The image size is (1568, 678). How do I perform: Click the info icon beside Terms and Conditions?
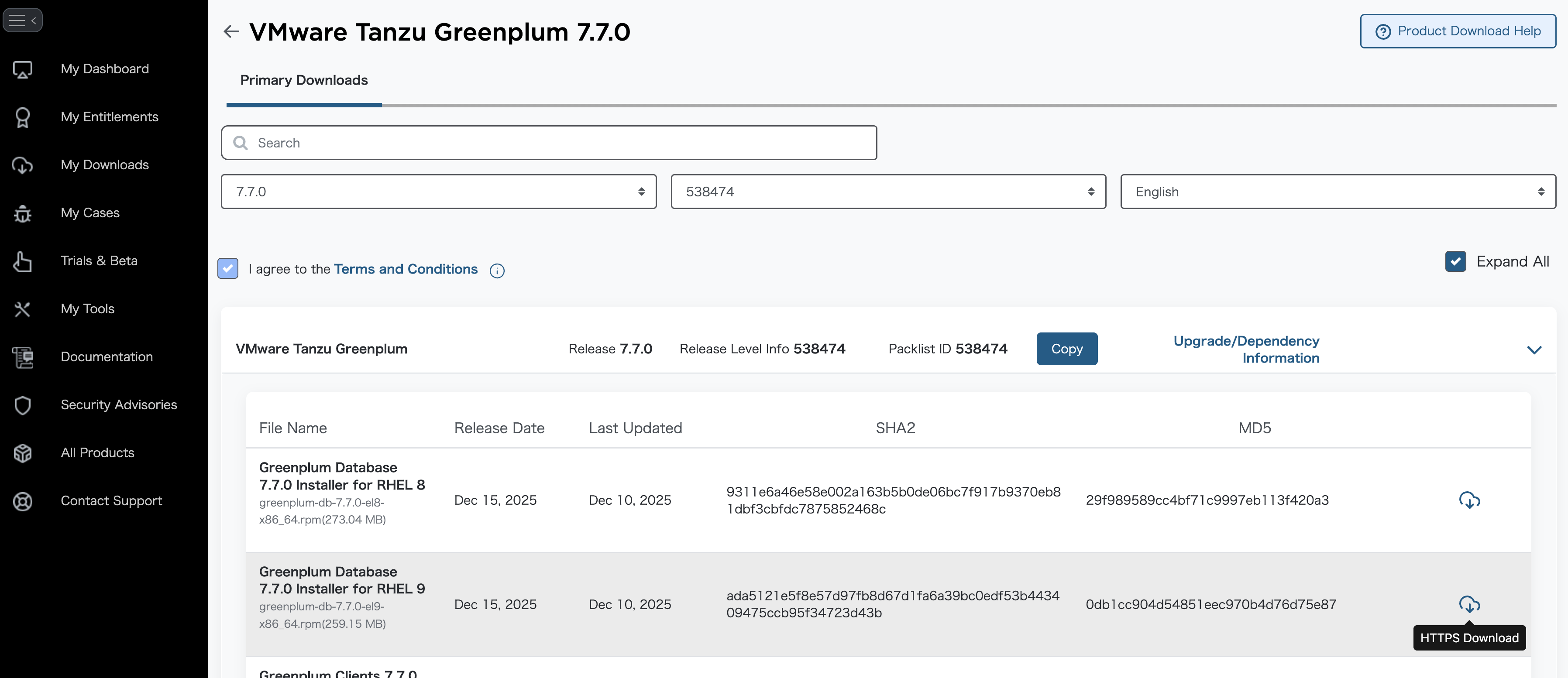coord(497,271)
